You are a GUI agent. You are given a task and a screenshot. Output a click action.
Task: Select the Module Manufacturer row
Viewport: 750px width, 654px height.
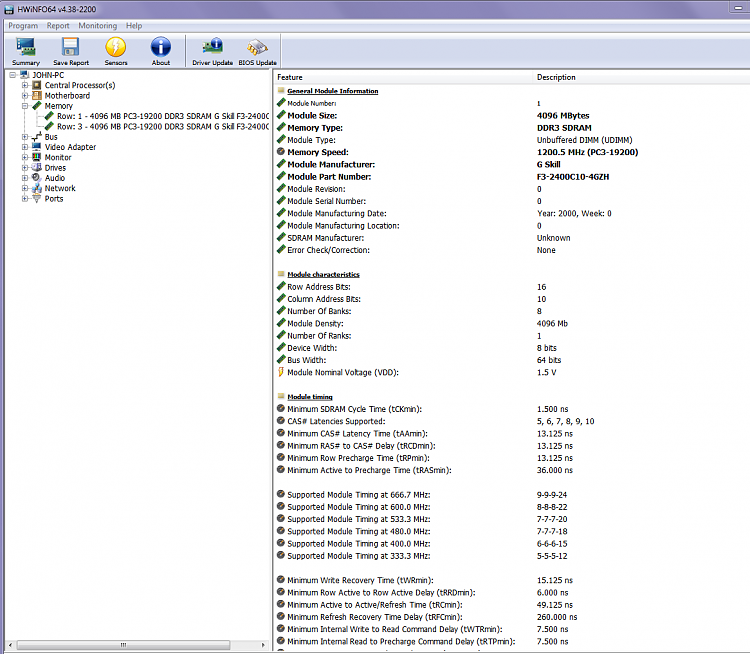[x=512, y=165]
